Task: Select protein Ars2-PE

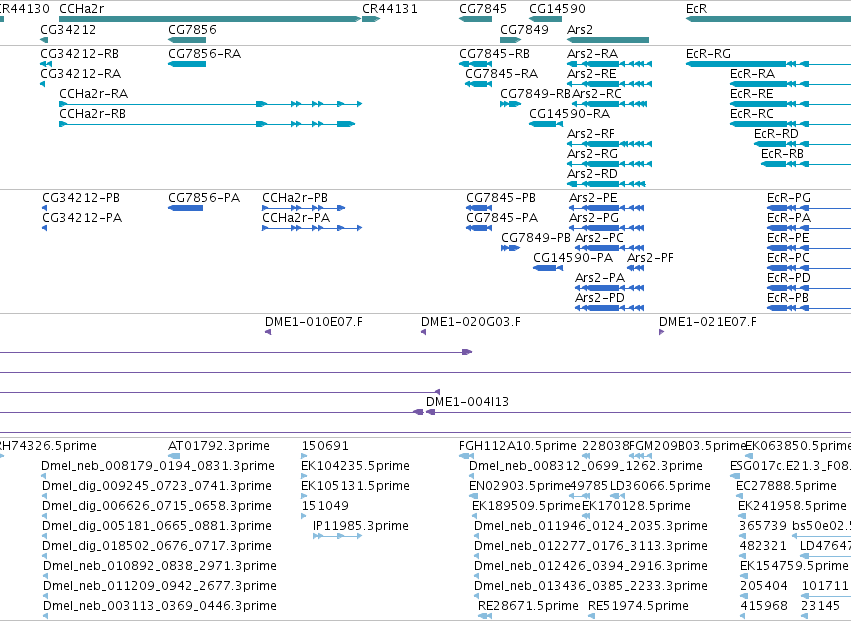Action: click(606, 208)
